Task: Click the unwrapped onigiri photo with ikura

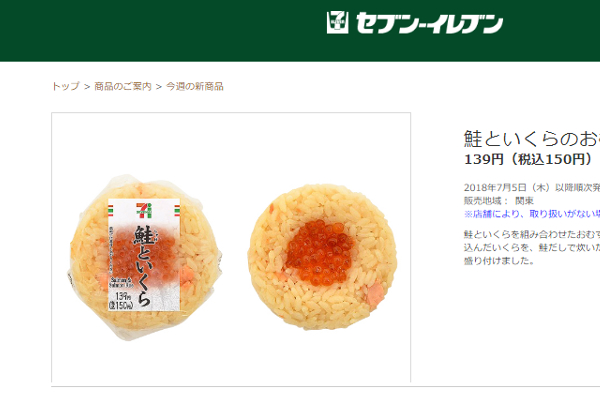Action: coord(322,257)
